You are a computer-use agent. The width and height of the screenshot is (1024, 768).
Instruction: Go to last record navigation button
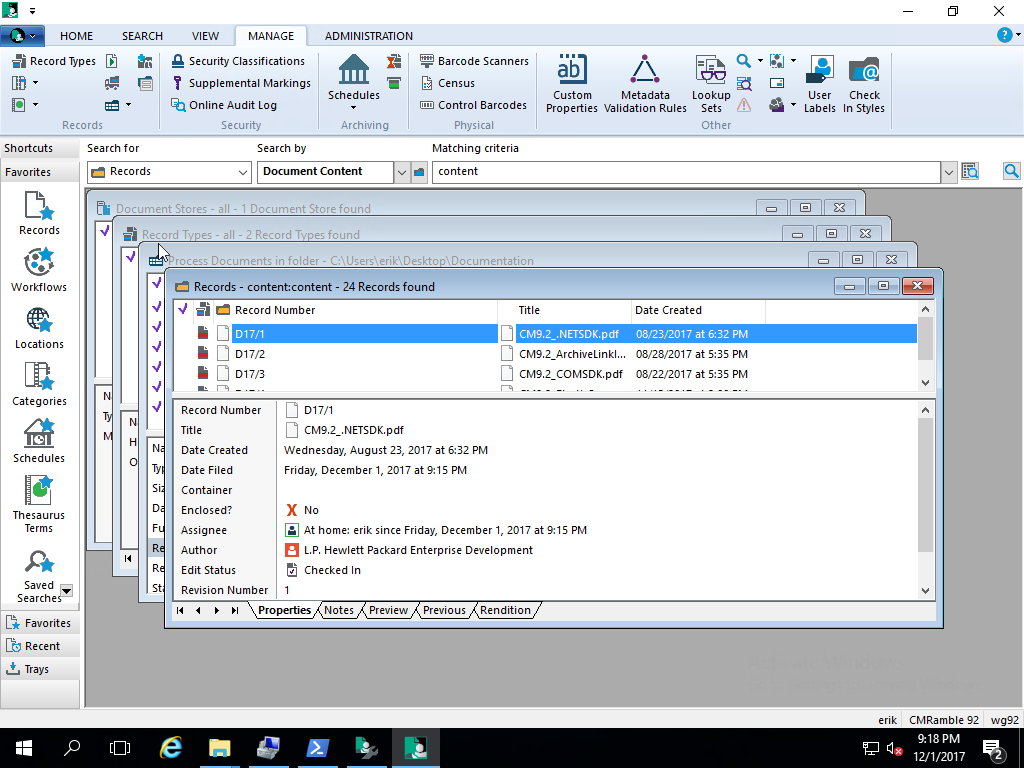(x=235, y=611)
